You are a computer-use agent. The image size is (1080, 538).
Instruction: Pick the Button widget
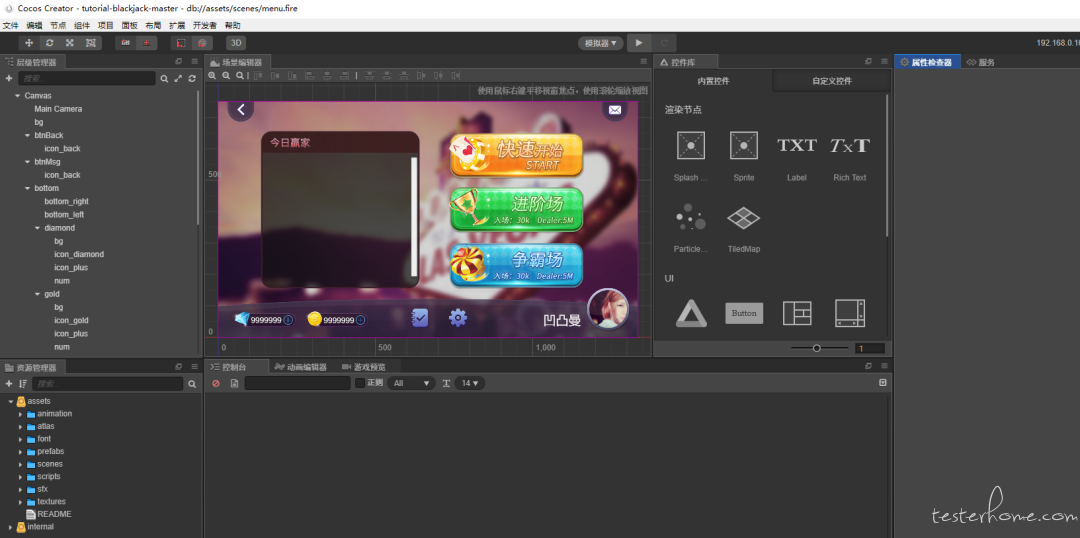[x=744, y=313]
